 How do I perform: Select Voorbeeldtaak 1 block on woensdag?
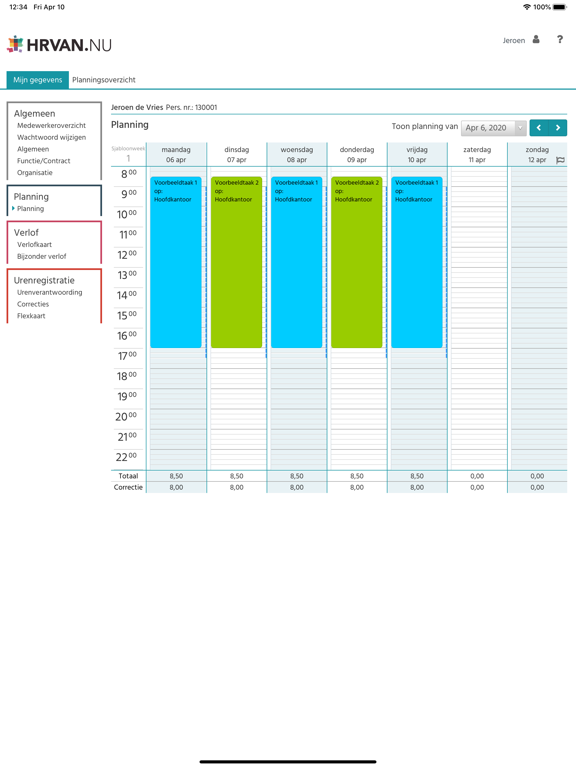point(297,263)
